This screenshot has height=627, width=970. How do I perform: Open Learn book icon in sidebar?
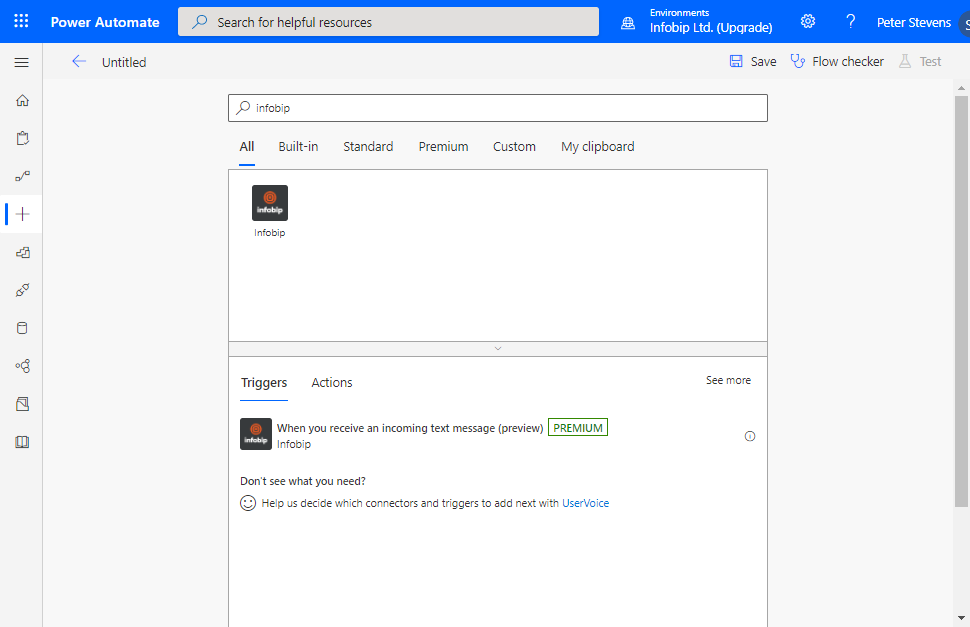(x=22, y=442)
